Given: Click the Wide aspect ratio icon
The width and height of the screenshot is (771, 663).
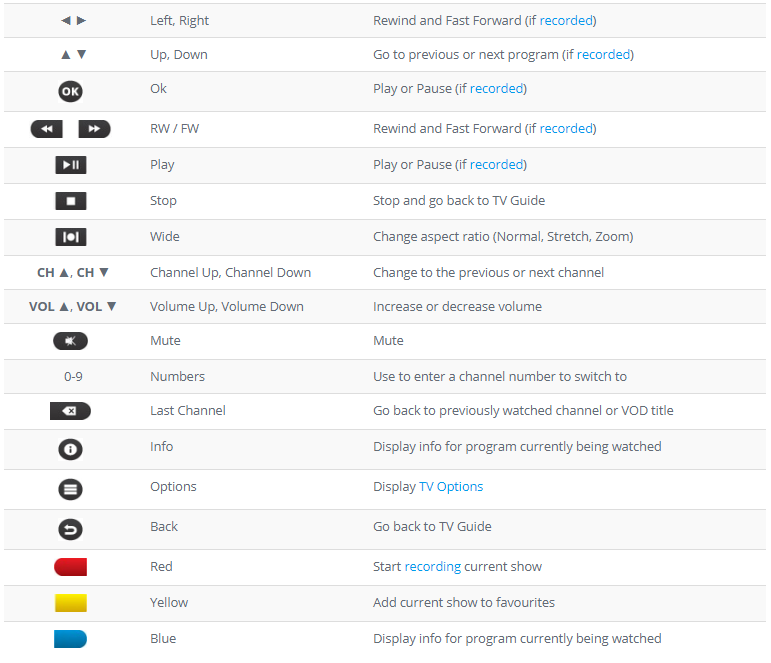Looking at the screenshot, I should point(71,237).
